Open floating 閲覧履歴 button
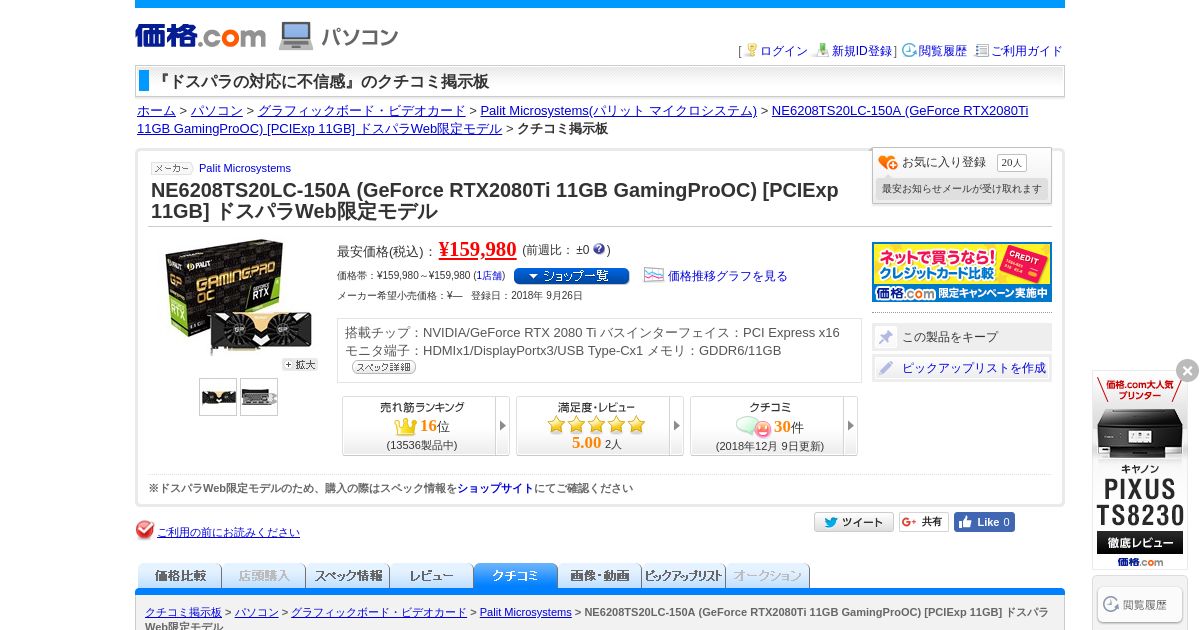 tap(1140, 604)
